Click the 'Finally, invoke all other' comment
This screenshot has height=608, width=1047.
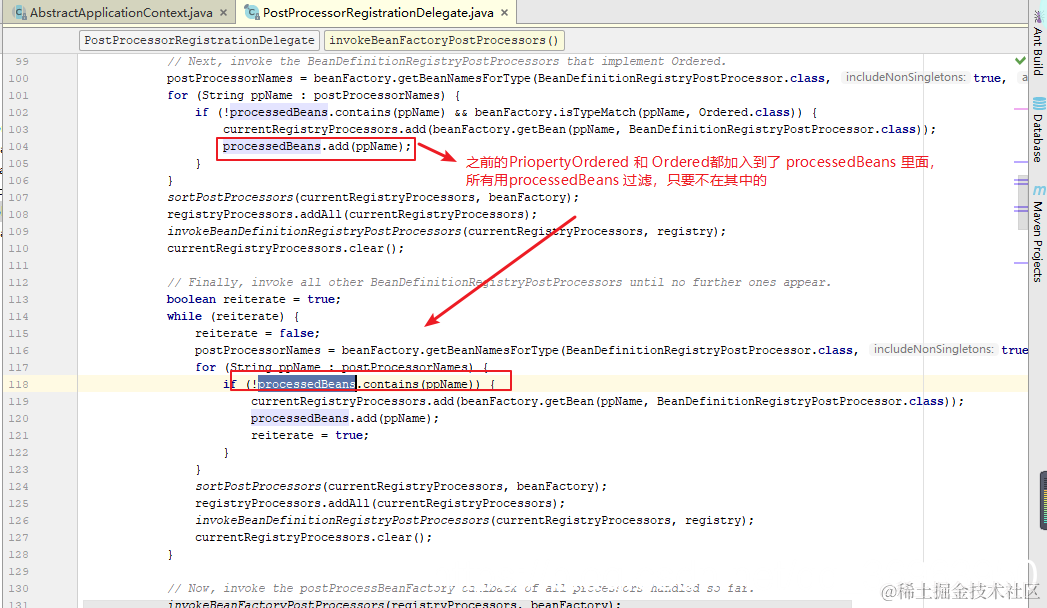(x=499, y=282)
